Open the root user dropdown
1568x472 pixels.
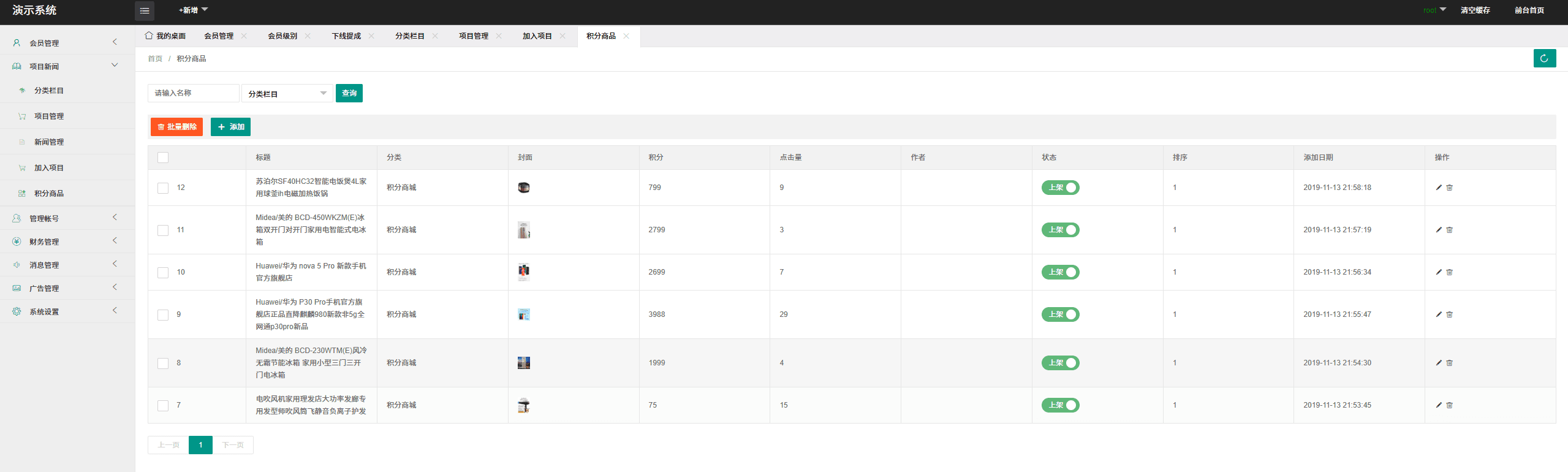point(1435,10)
